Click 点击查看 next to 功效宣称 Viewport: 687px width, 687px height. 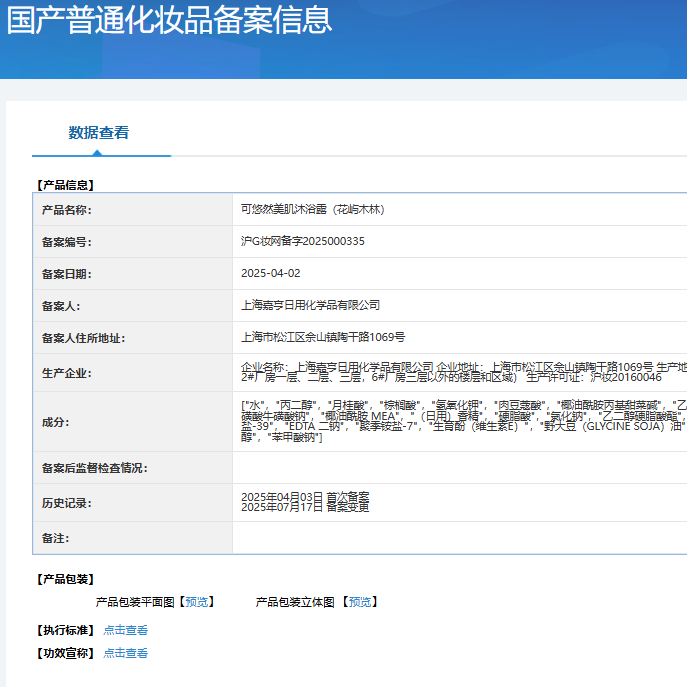click(x=126, y=653)
